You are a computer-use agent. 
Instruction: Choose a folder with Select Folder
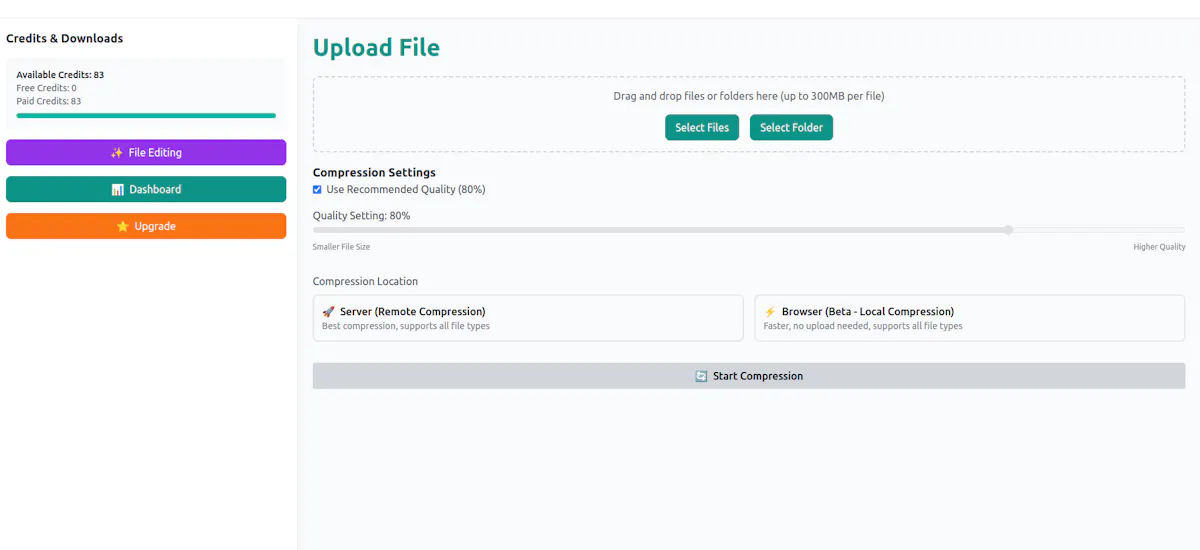click(791, 128)
